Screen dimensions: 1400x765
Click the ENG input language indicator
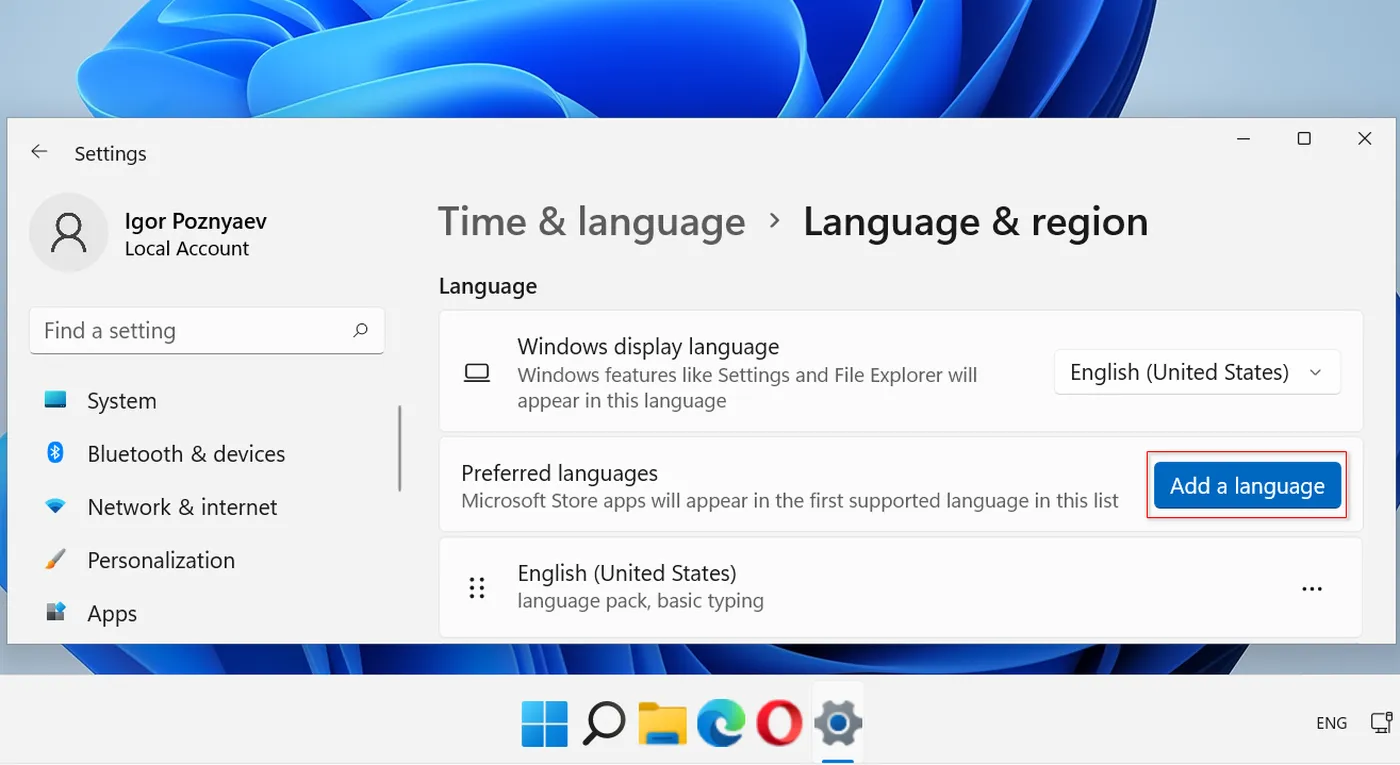[x=1331, y=723]
